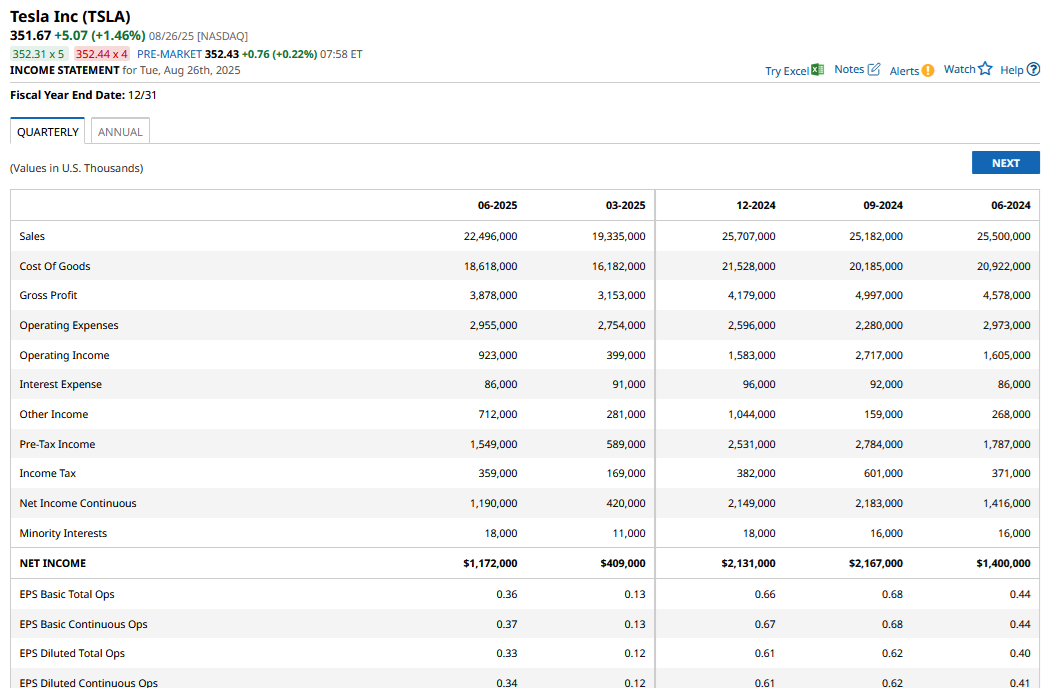Click the Help question mark icon
This screenshot has height=688, width=1054.
(x=1034, y=69)
